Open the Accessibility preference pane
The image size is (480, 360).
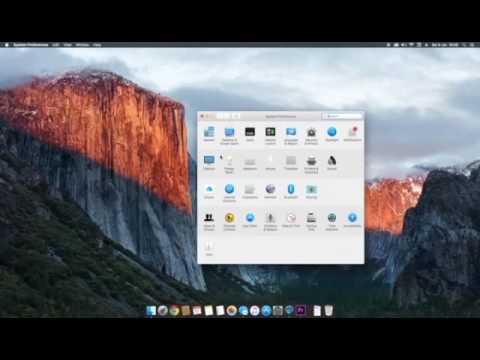pyautogui.click(x=352, y=220)
